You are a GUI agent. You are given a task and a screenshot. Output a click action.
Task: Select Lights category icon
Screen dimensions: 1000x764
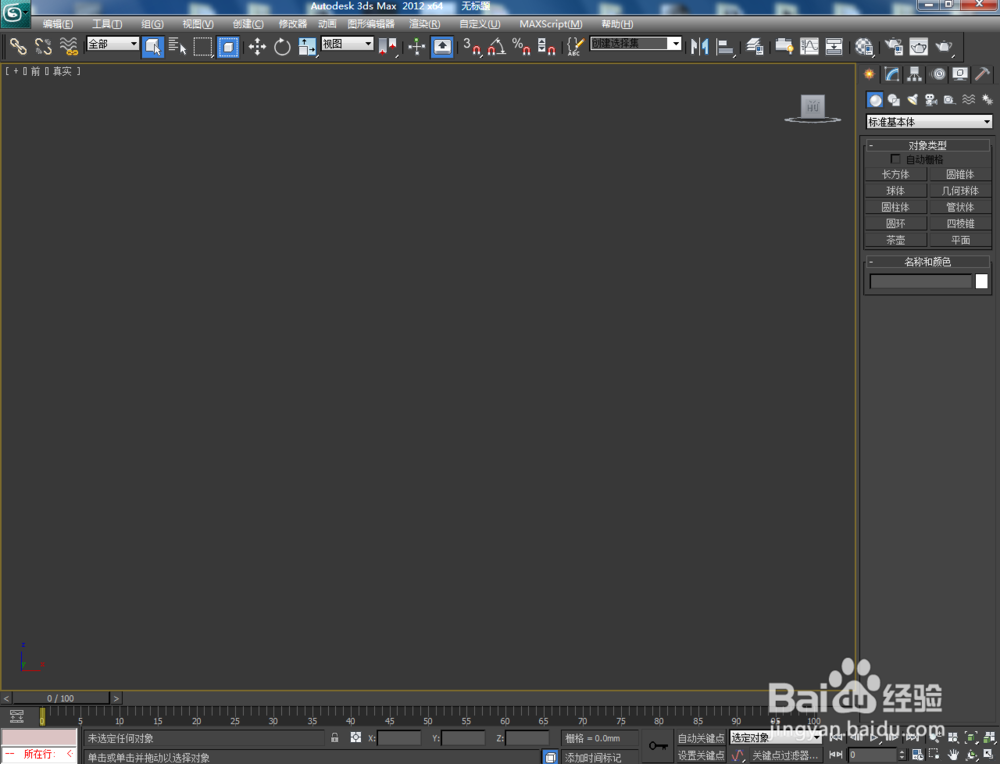[913, 99]
